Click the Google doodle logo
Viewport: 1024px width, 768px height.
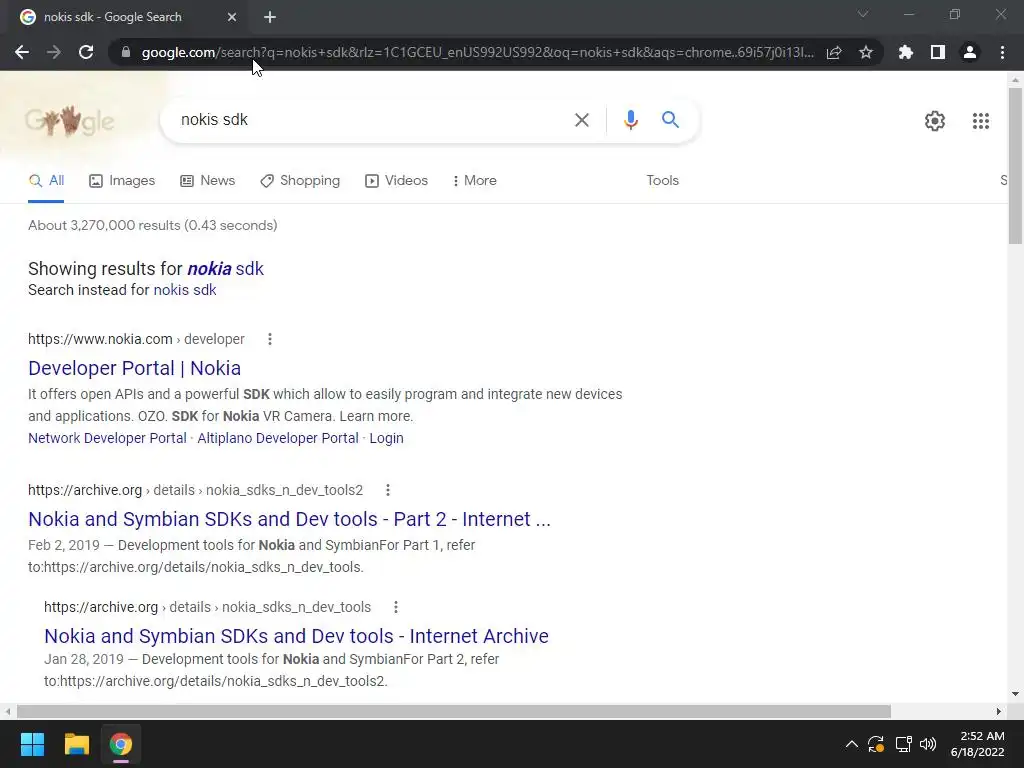70,121
